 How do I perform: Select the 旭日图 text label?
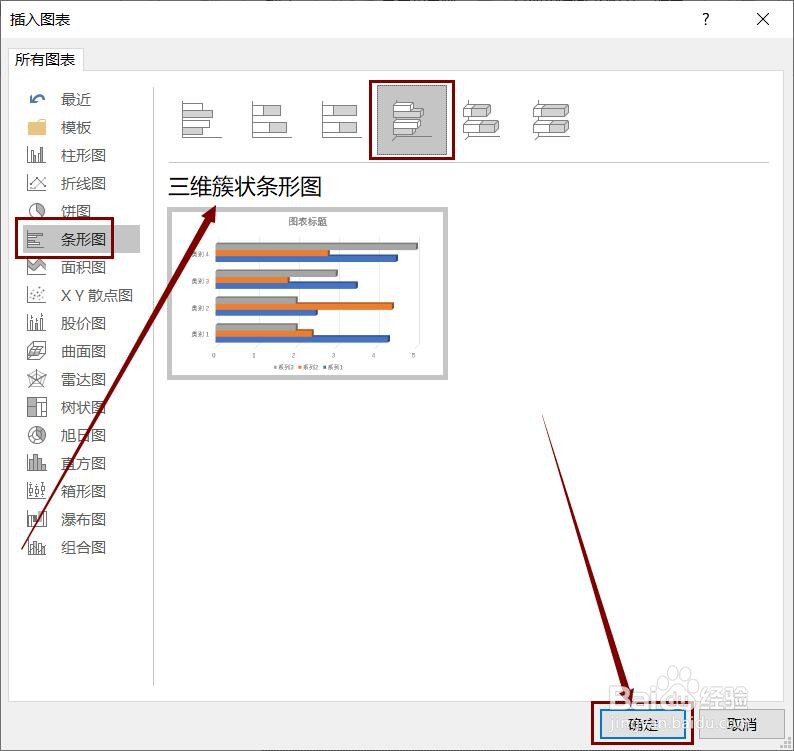coord(84,434)
